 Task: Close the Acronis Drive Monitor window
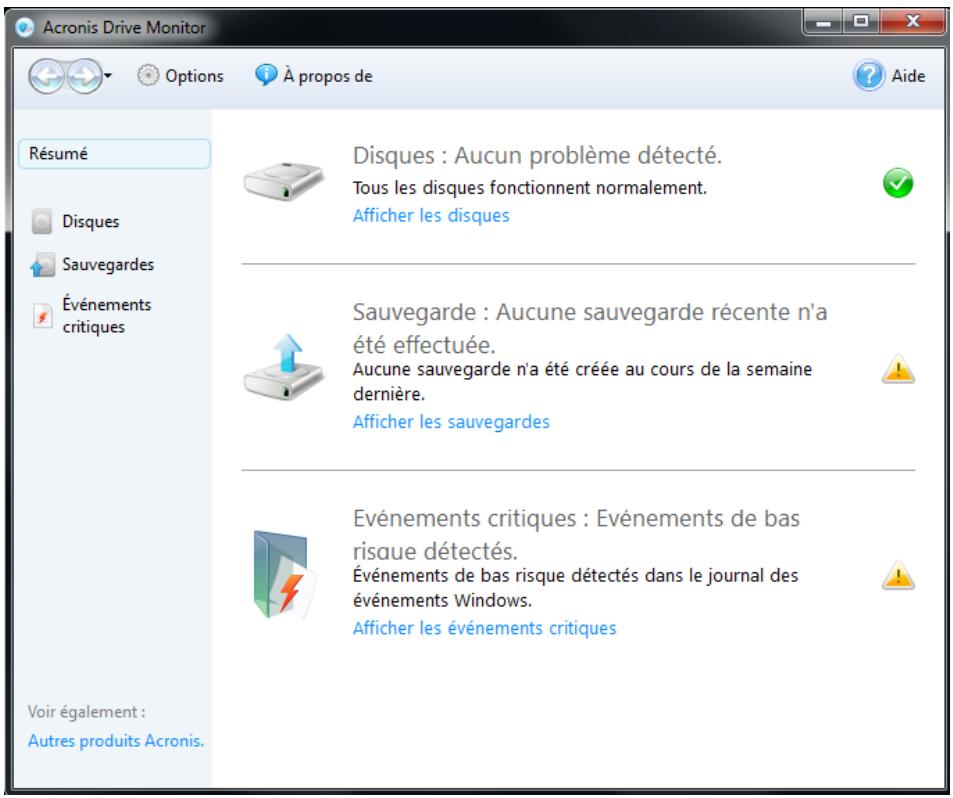(912, 22)
